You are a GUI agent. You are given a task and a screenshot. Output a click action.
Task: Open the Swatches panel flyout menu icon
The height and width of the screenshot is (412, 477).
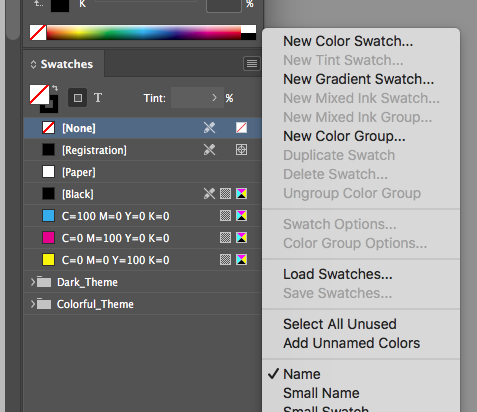(x=252, y=63)
